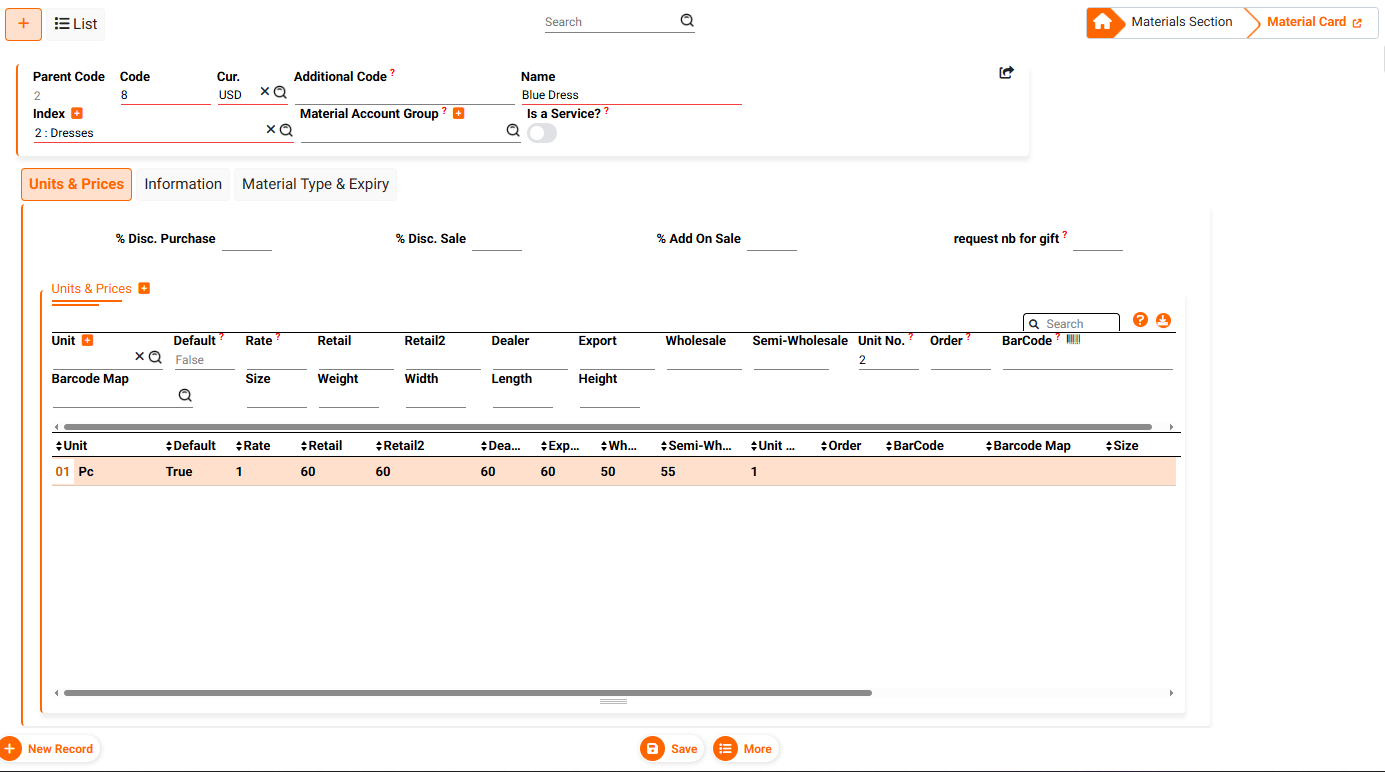Click the home icon in breadcrumb
Screen dimensions: 1385x772
(1102, 22)
